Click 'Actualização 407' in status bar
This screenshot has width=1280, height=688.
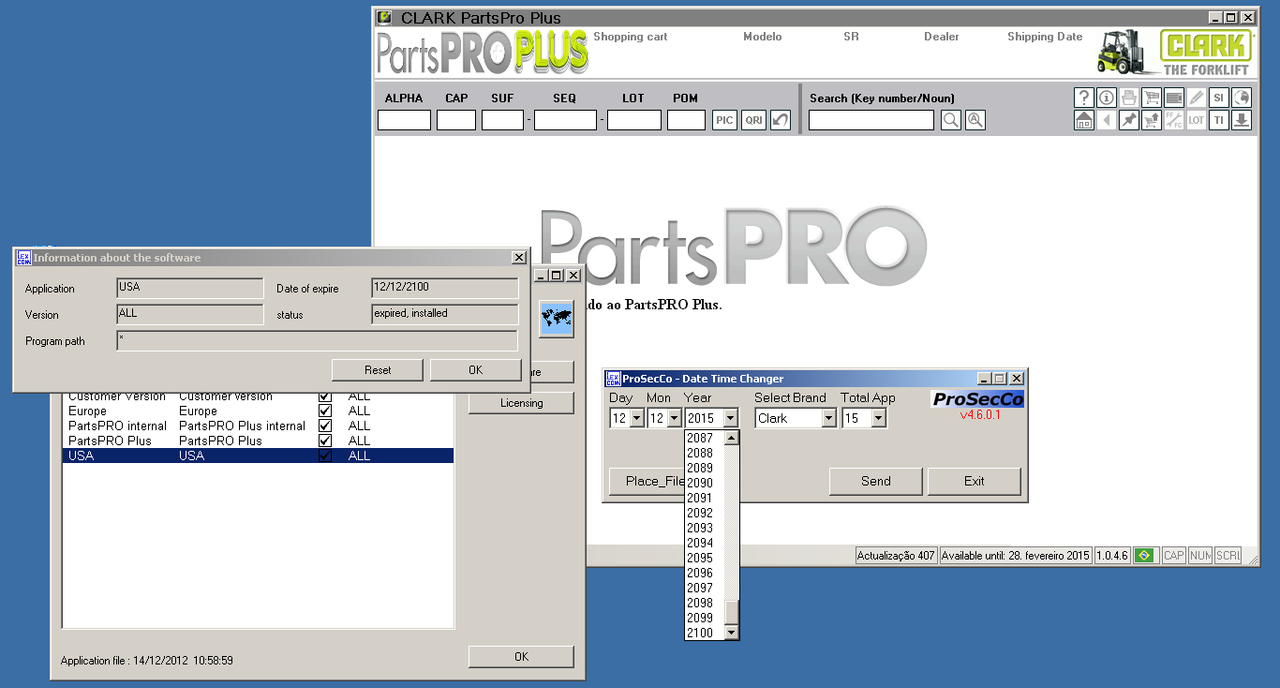point(896,555)
